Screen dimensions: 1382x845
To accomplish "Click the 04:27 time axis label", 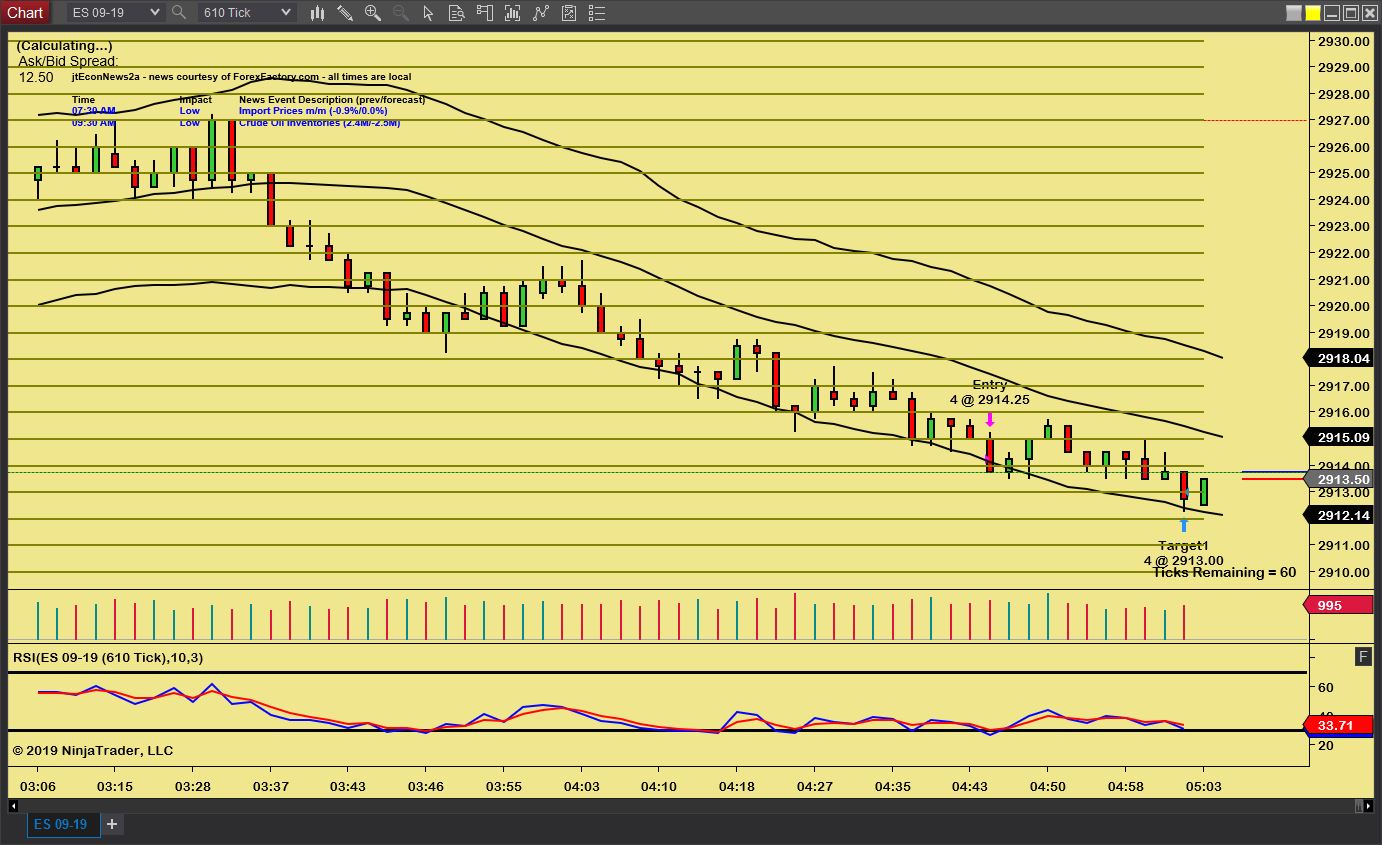I will (815, 787).
